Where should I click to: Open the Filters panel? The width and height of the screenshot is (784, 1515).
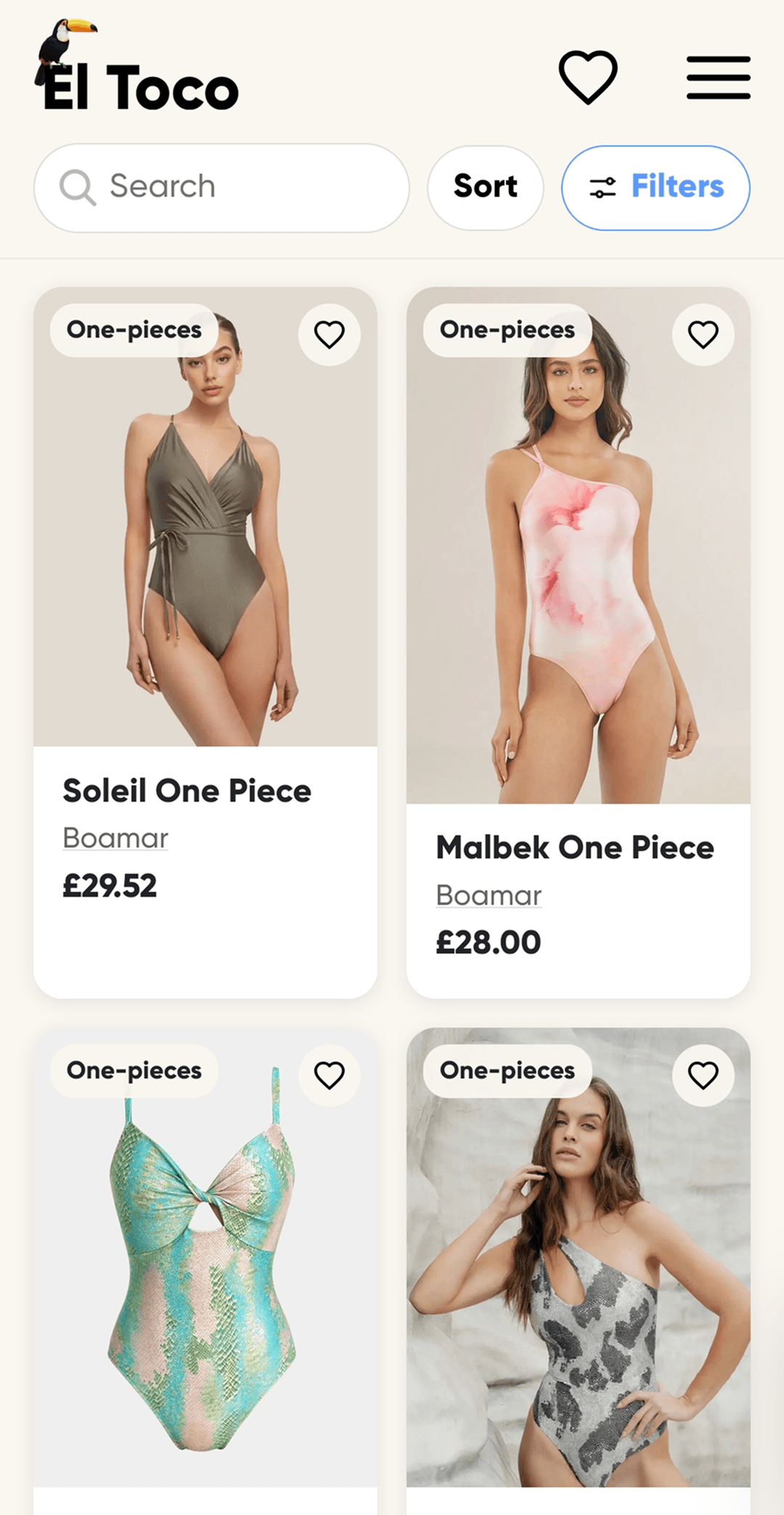coord(656,187)
